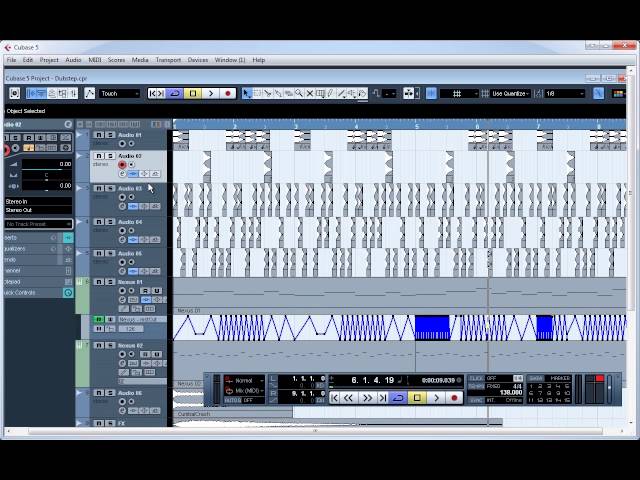640x480 pixels.
Task: Mute the Audio 01 track
Action: 99,134
